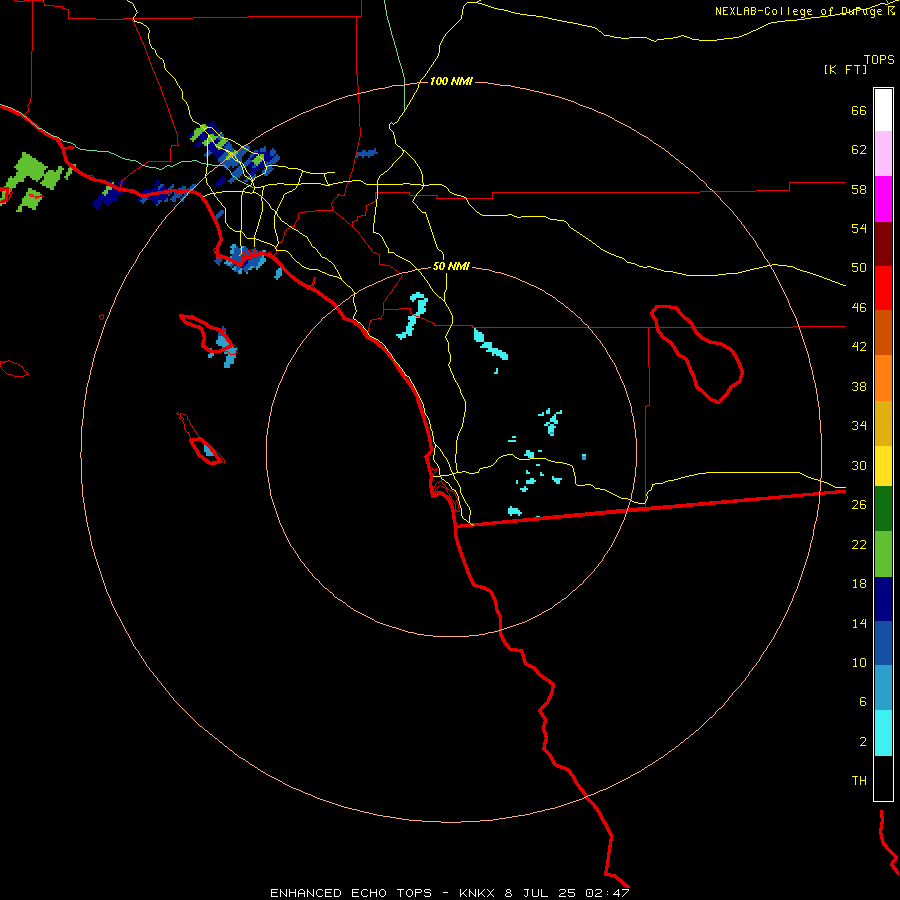This screenshot has width=900, height=900.
Task: Click the bright orange swatch in the legend
Action: (x=883, y=378)
